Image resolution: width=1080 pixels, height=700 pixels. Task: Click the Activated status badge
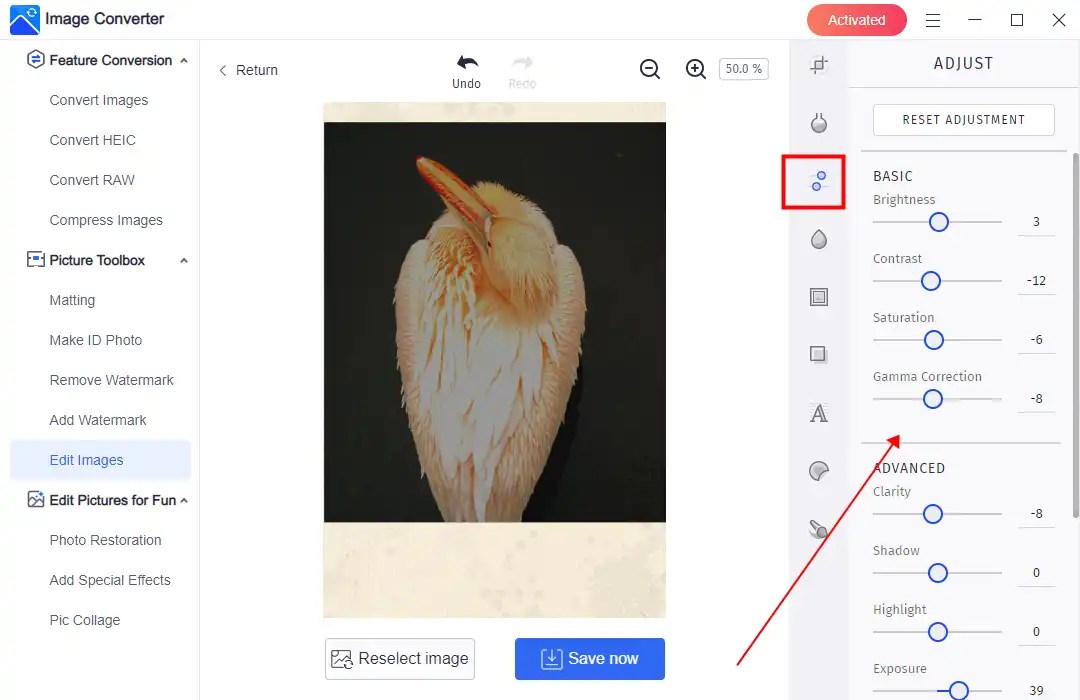point(856,19)
